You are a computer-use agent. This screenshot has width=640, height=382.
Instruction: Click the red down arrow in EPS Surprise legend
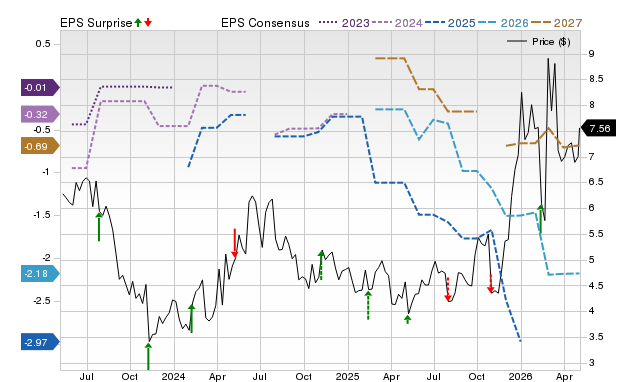[x=148, y=22]
